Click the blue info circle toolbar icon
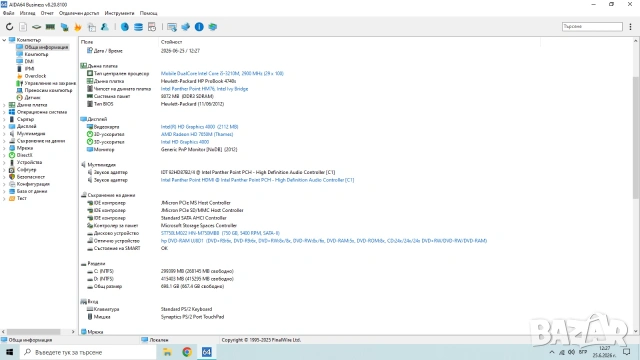 (x=199, y=27)
